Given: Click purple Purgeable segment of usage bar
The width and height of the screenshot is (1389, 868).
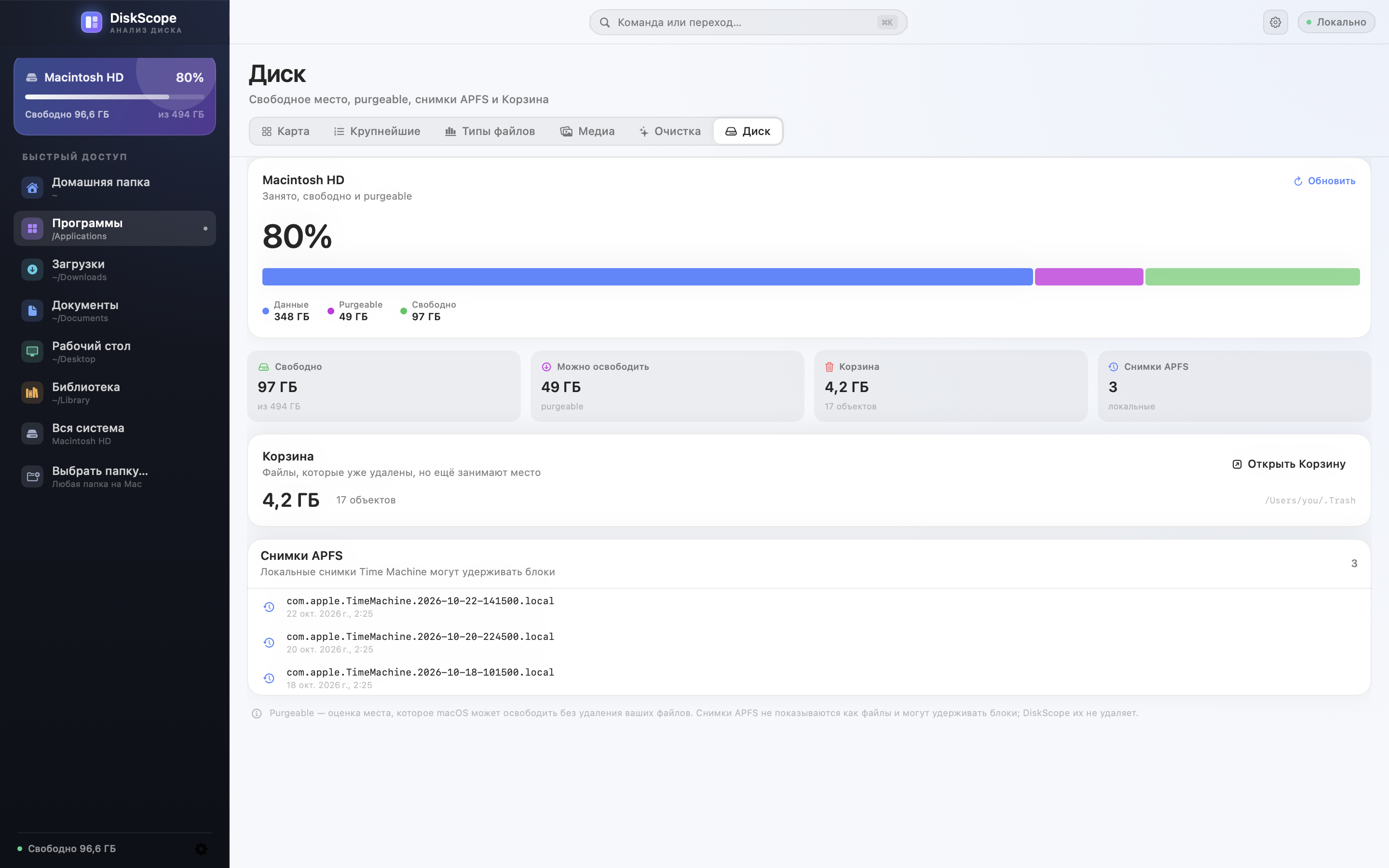Looking at the screenshot, I should pyautogui.click(x=1089, y=277).
